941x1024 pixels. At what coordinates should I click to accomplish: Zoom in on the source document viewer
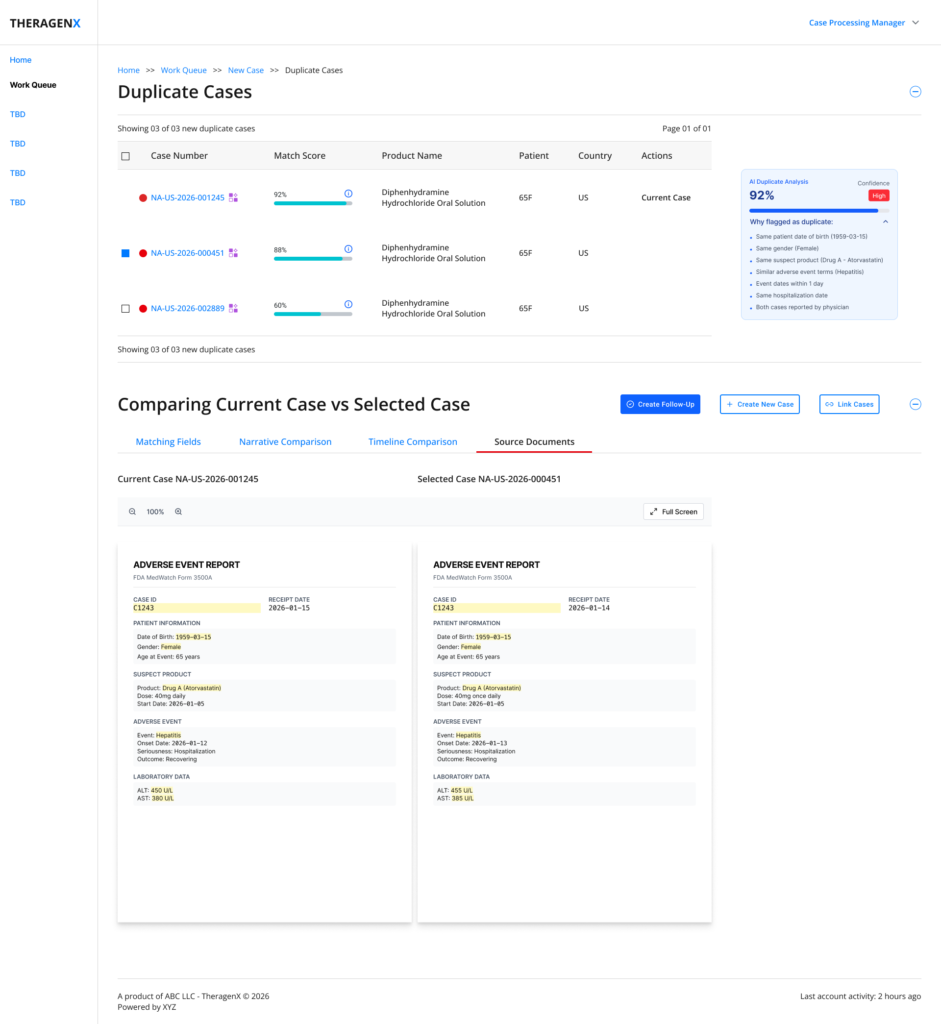tap(178, 512)
